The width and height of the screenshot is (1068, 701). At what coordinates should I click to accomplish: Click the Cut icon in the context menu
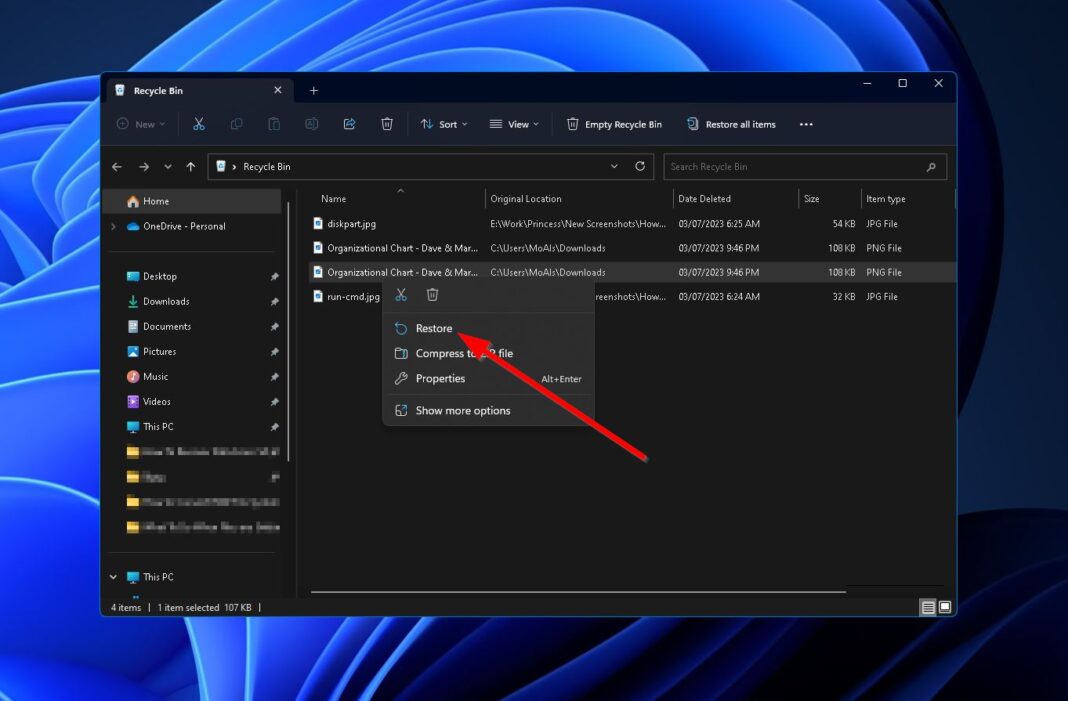point(400,294)
